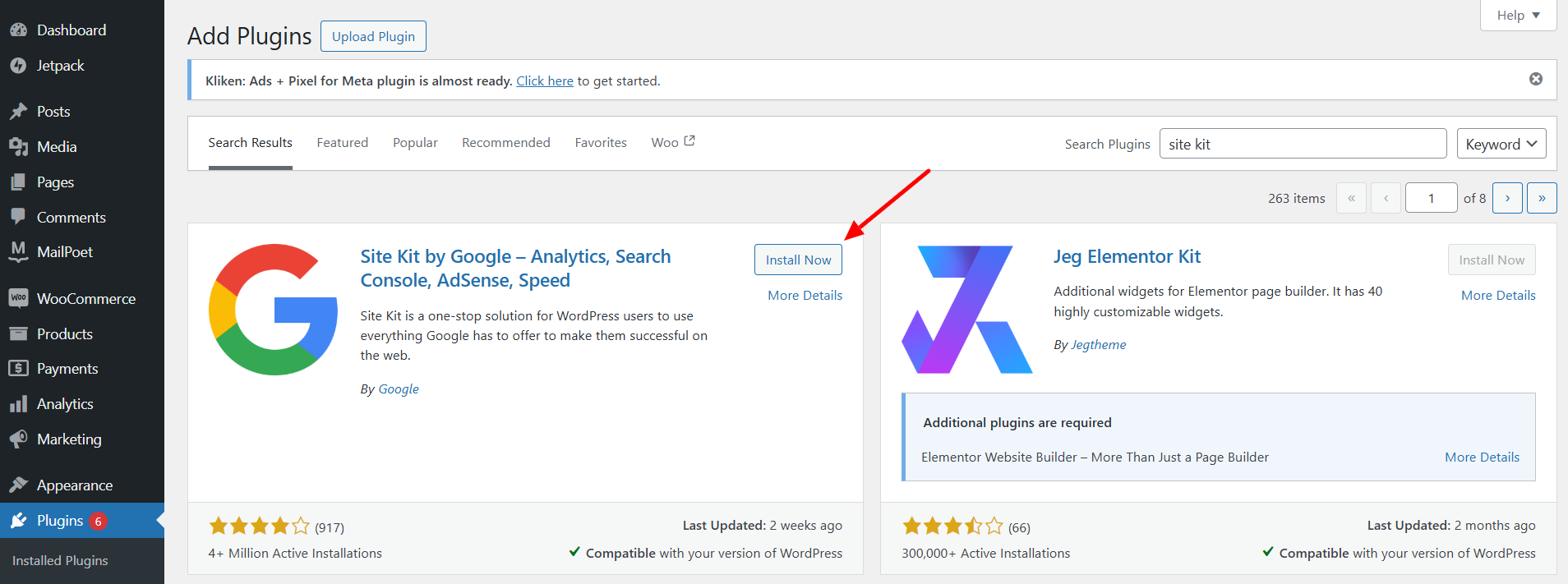1568x584 pixels.
Task: Select the MailPoet icon
Action: click(x=19, y=251)
